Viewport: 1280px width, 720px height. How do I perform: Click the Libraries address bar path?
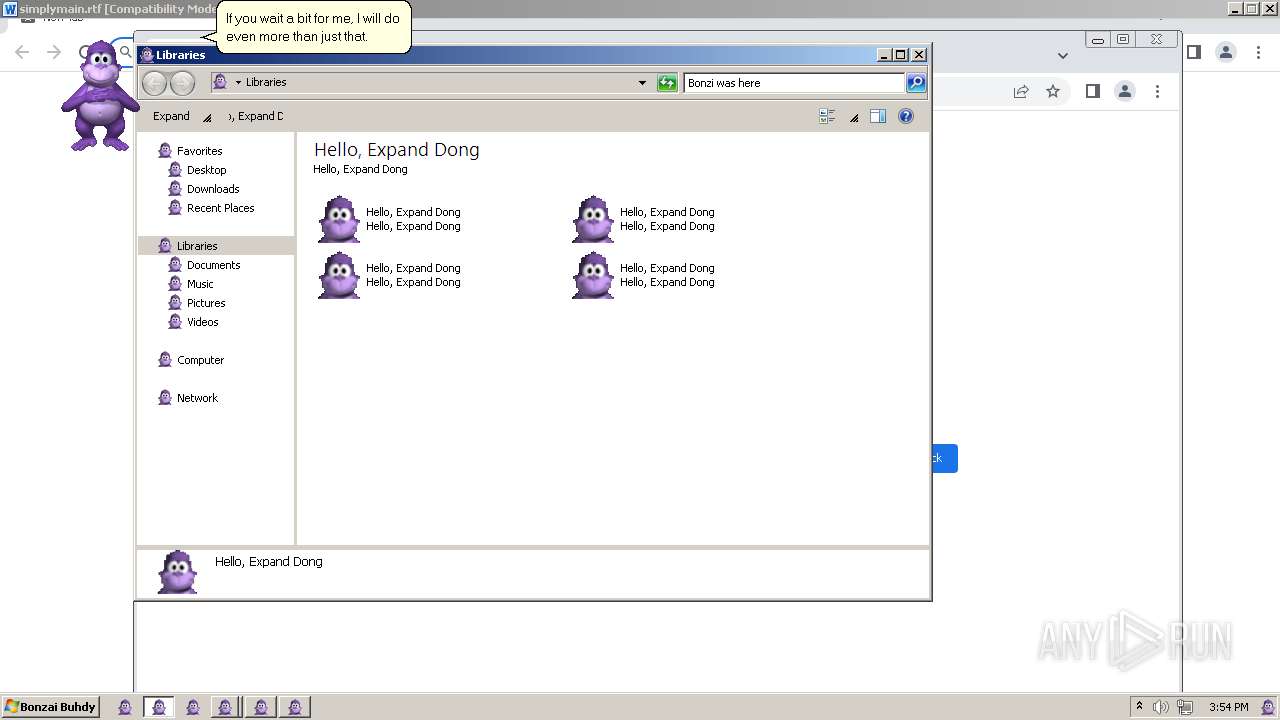(266, 82)
